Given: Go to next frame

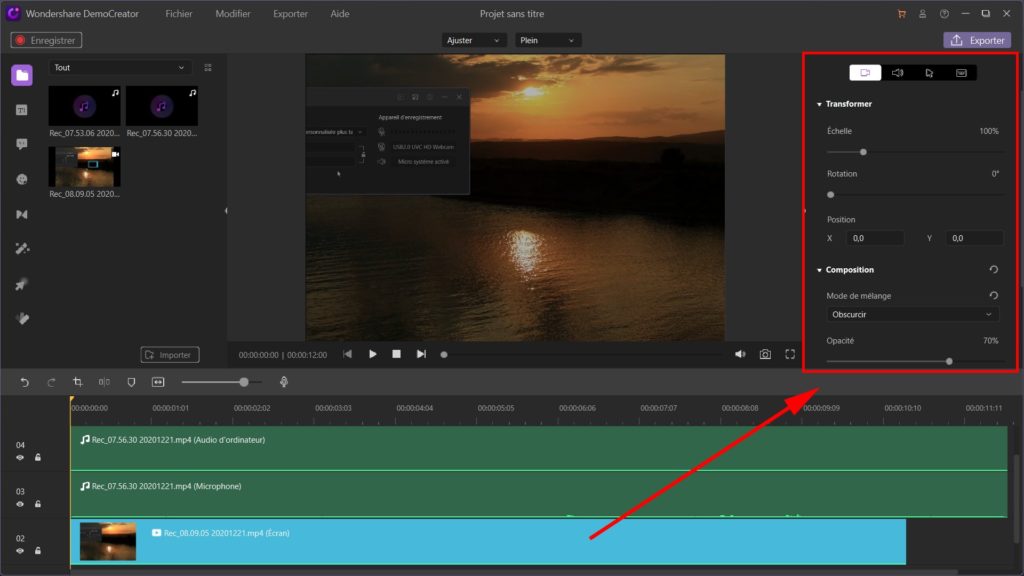Looking at the screenshot, I should [421, 354].
